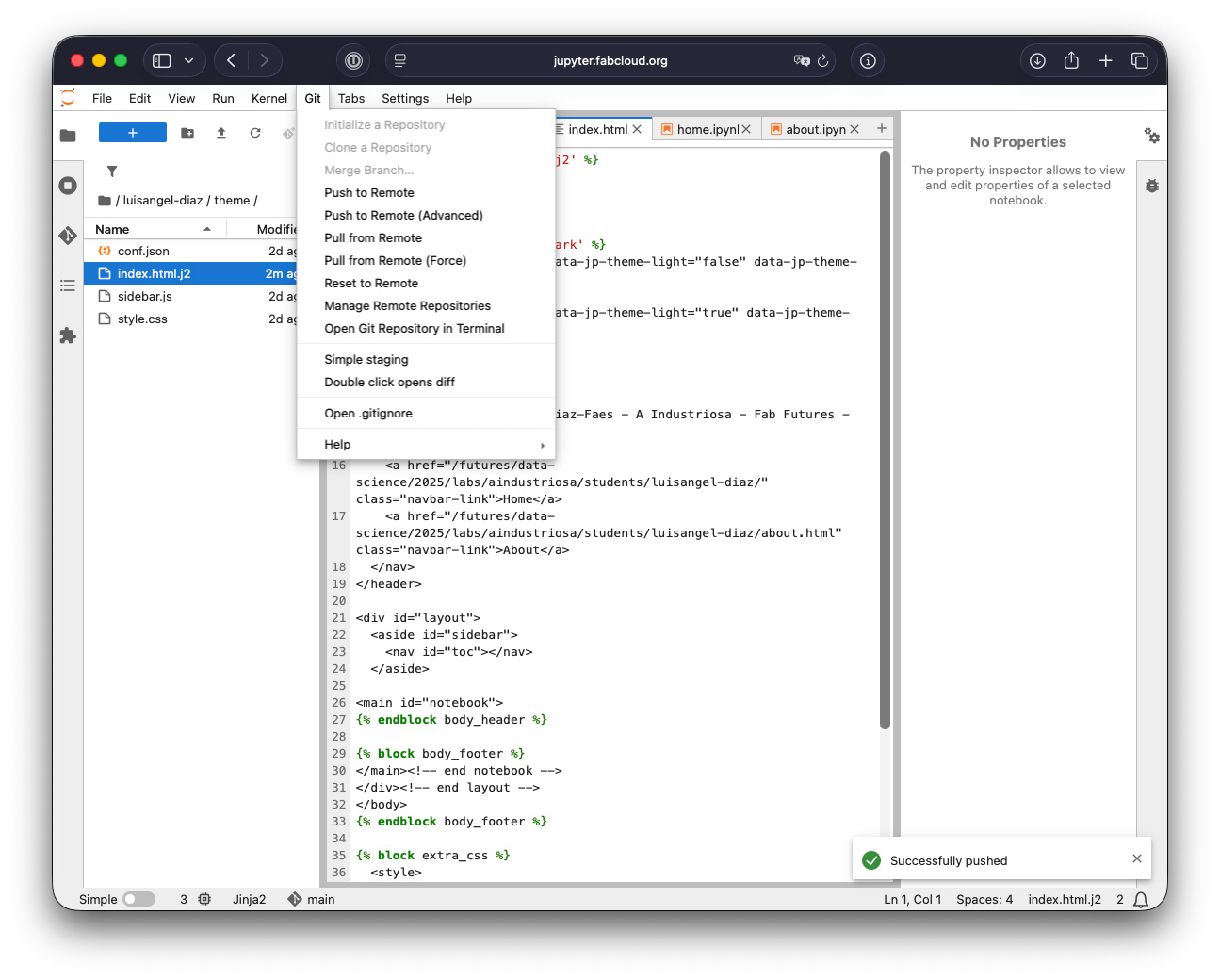Open the running terminals and kernels panel
The height and width of the screenshot is (980, 1220).
point(67,186)
